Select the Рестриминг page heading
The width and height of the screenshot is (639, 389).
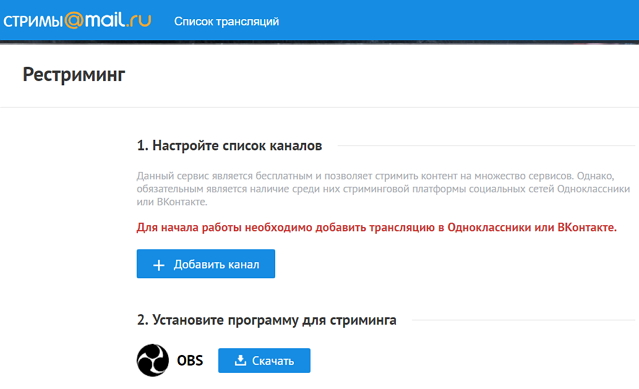pos(74,75)
